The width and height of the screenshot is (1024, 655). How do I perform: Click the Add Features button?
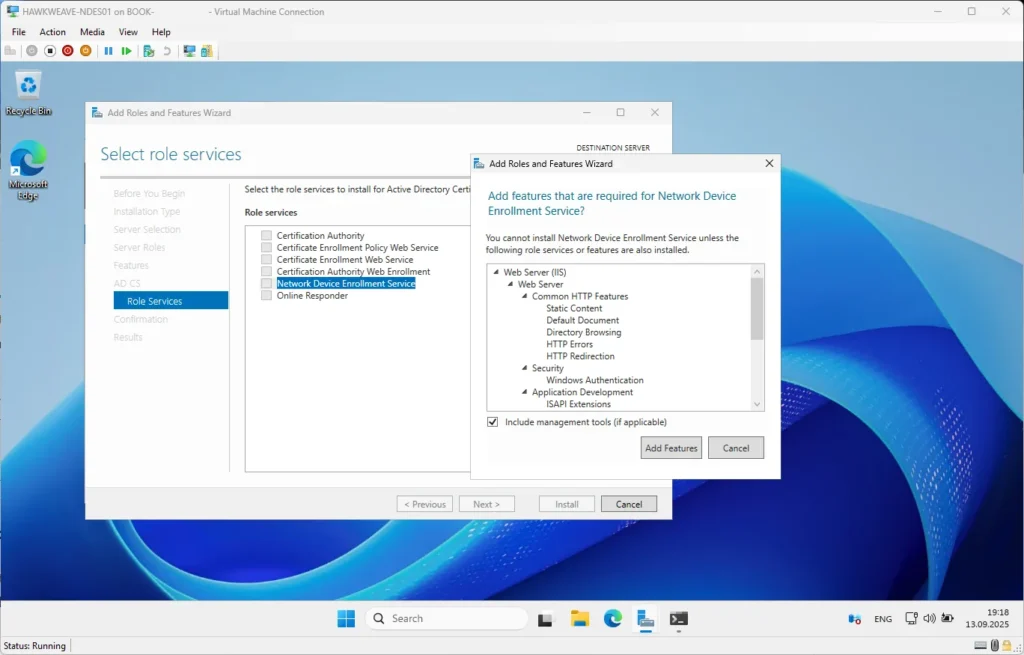click(671, 448)
